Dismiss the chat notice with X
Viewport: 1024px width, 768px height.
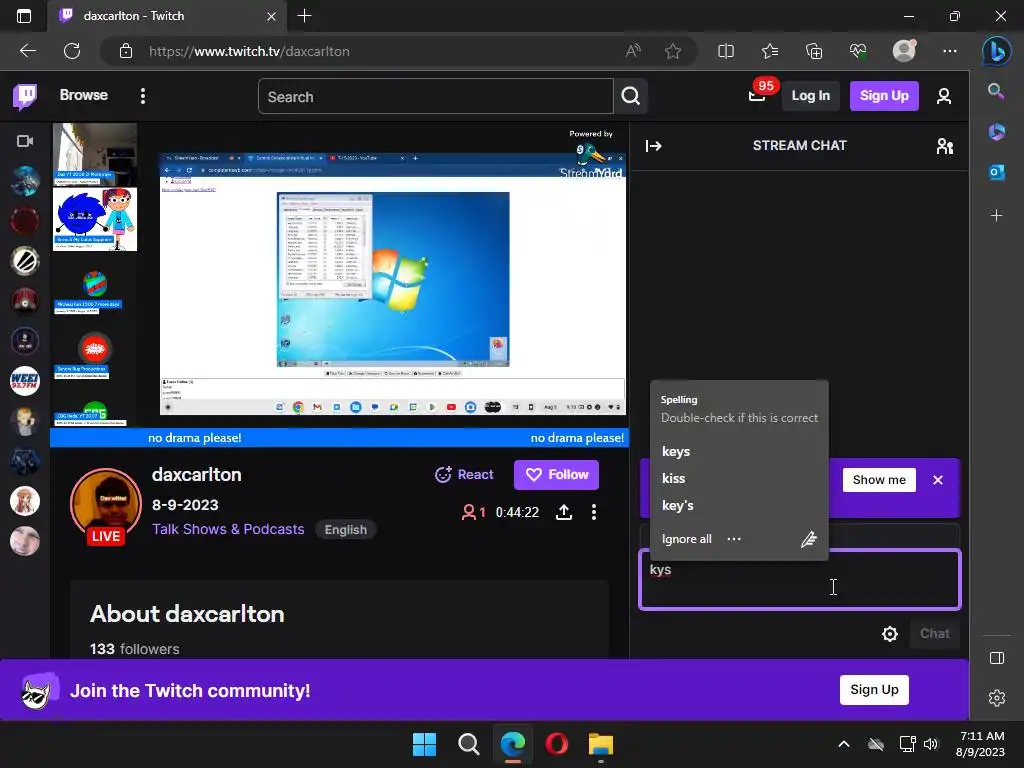tap(938, 480)
